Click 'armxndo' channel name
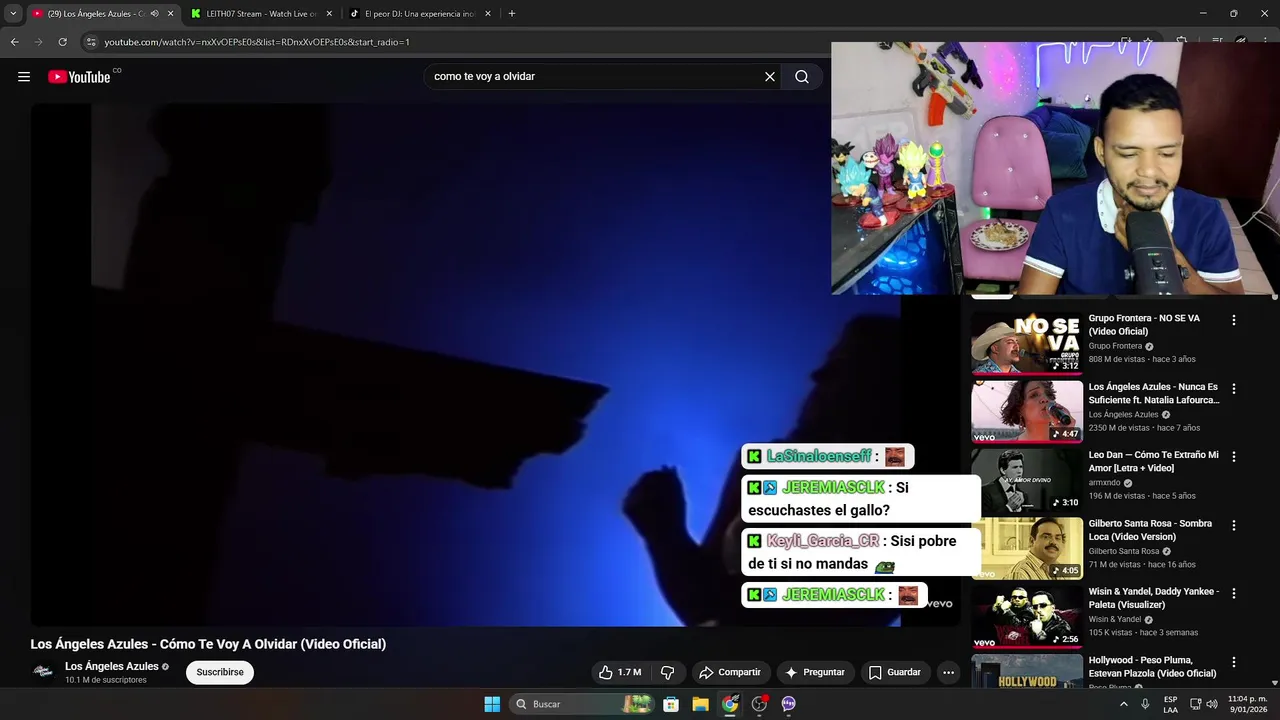Viewport: 1280px width, 720px height. tap(1105, 482)
